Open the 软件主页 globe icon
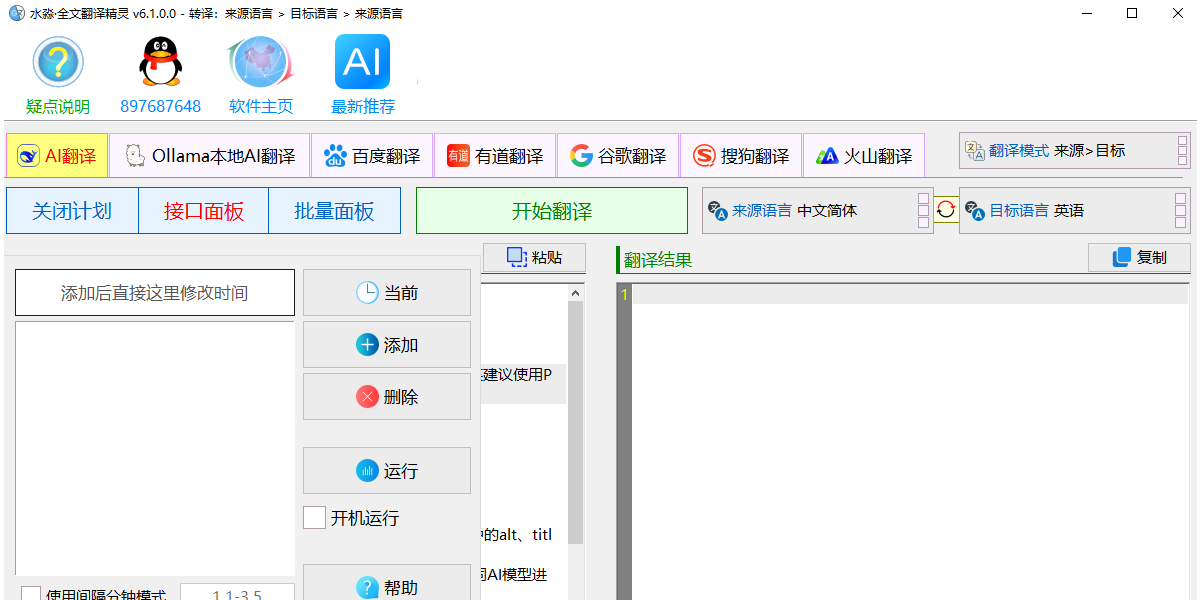The image size is (1200, 600). [259, 61]
